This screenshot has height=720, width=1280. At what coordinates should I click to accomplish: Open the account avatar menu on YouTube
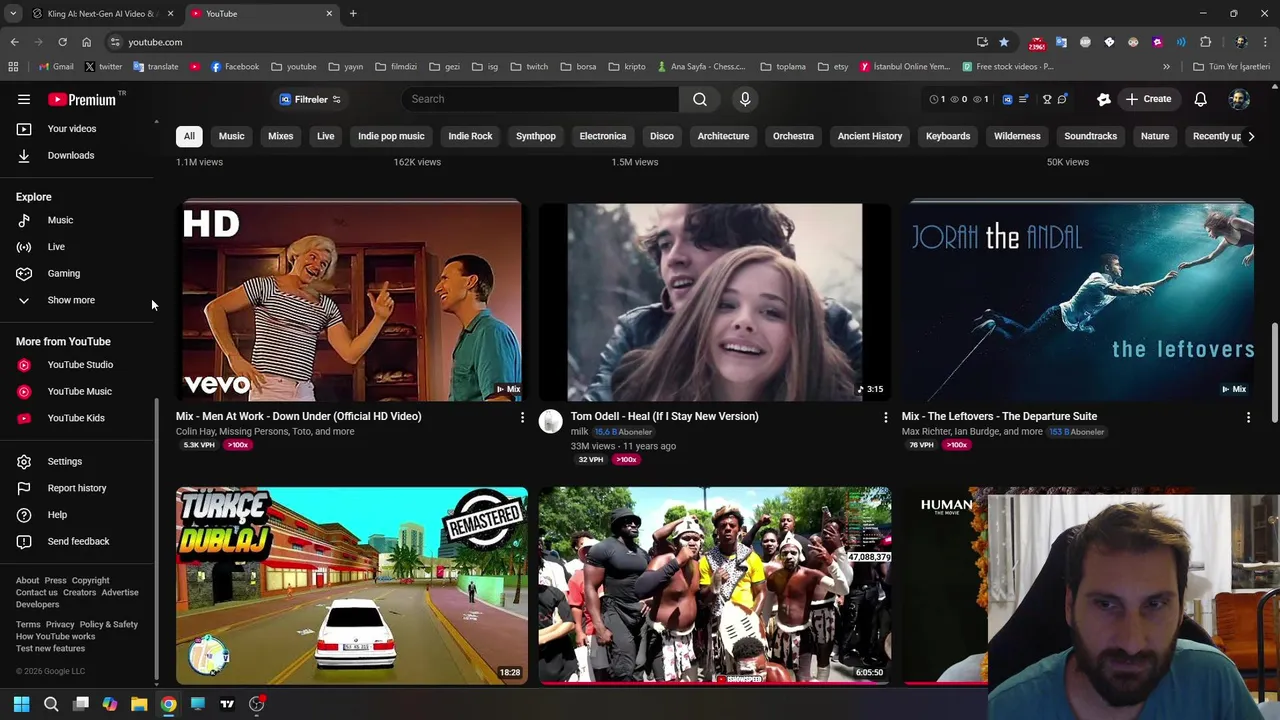click(x=1239, y=99)
